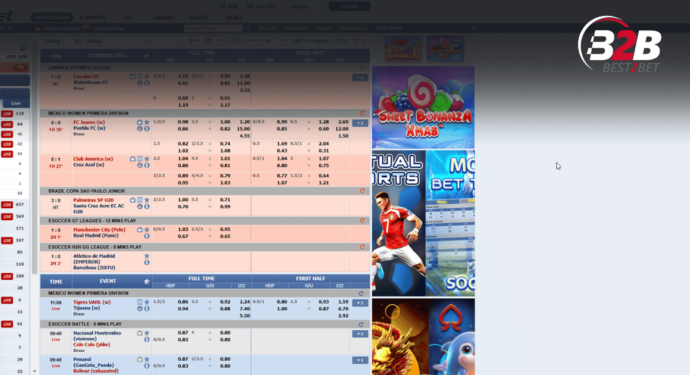Bet 1.03 HDP odds for Manchester City (Pele)

(183, 229)
